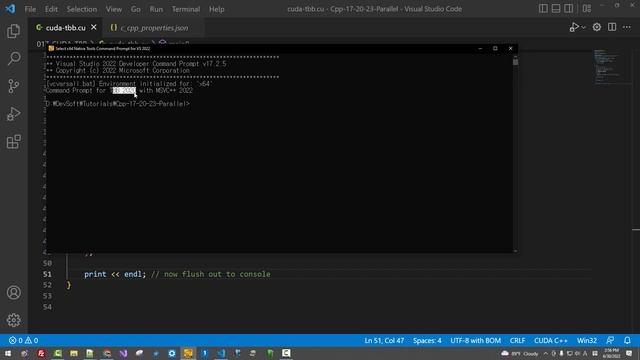Viewport: 640px width, 360px height.
Task: Open the Edit menu
Action: (x=51, y=9)
